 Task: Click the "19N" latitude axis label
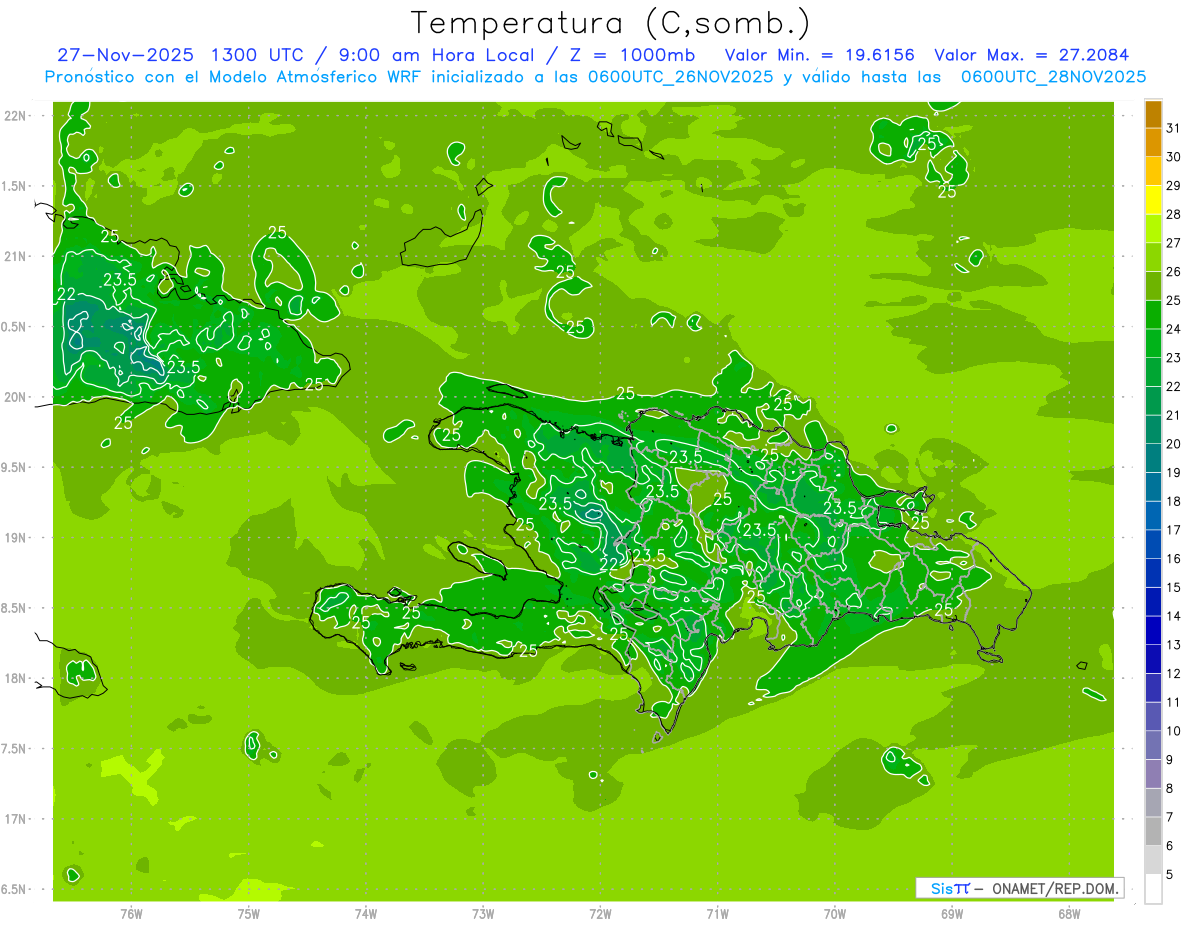click(16, 538)
